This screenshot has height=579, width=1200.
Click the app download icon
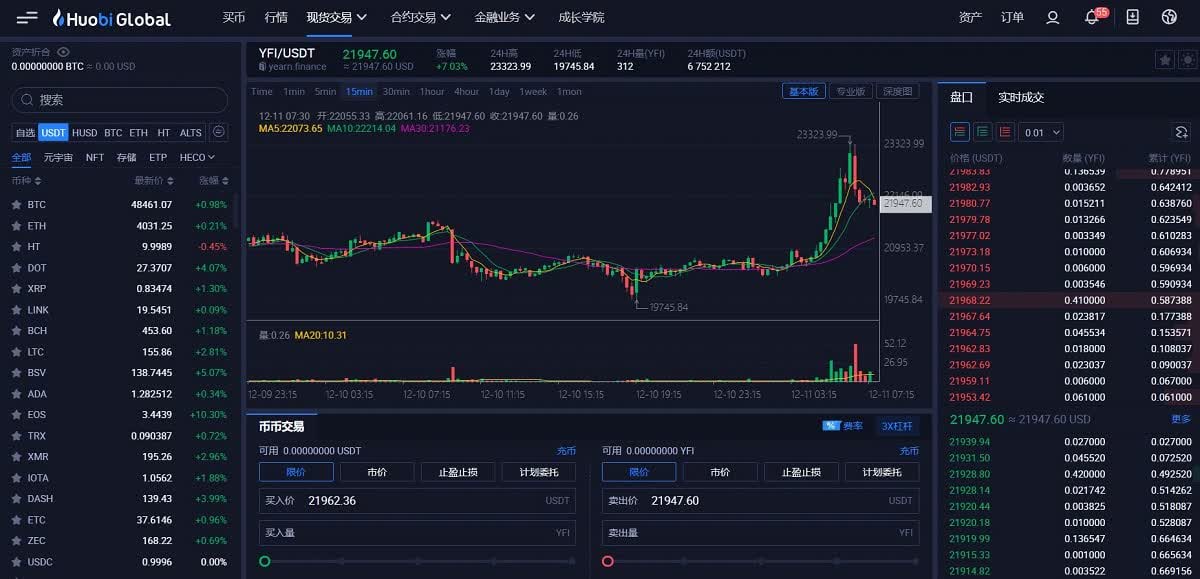(x=1132, y=18)
